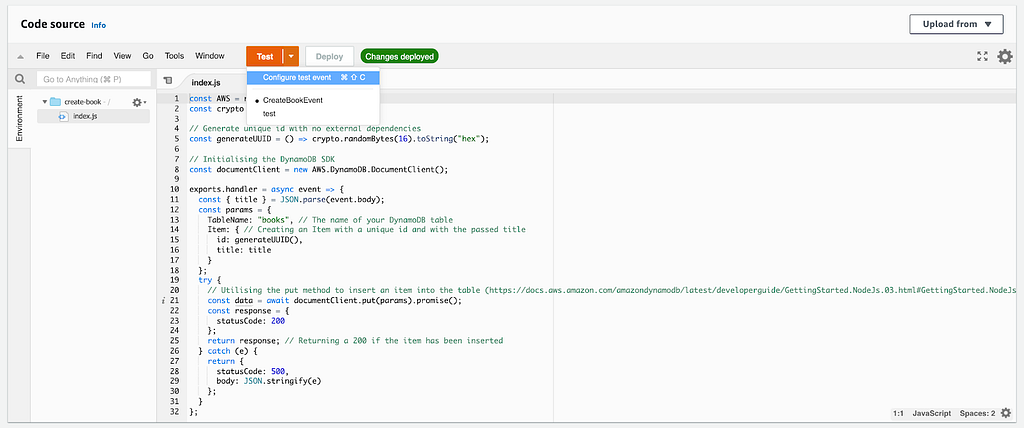Click the create-book folder icon
Image resolution: width=1024 pixels, height=428 pixels.
pyautogui.click(x=56, y=102)
